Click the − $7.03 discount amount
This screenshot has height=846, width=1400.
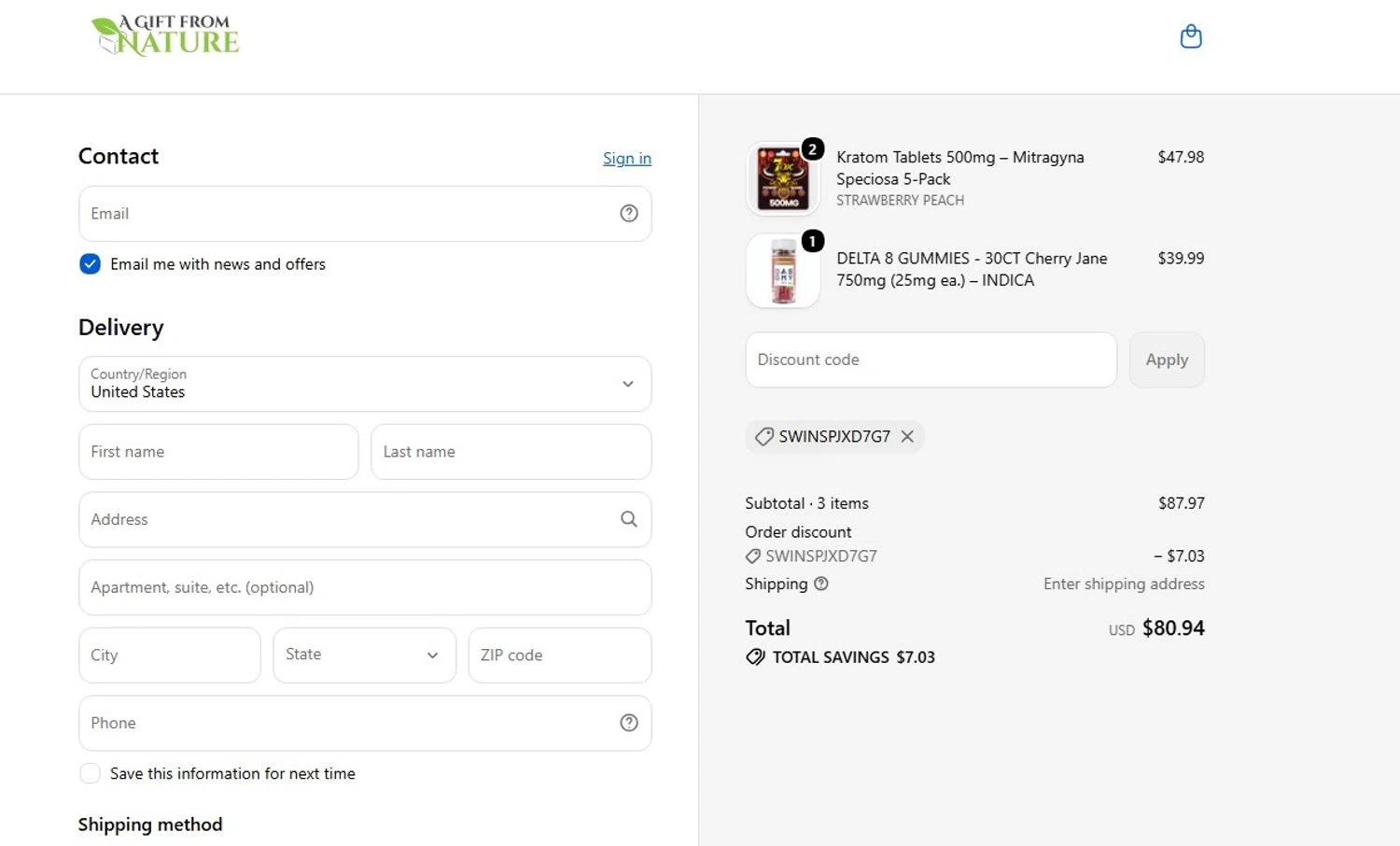(1179, 556)
